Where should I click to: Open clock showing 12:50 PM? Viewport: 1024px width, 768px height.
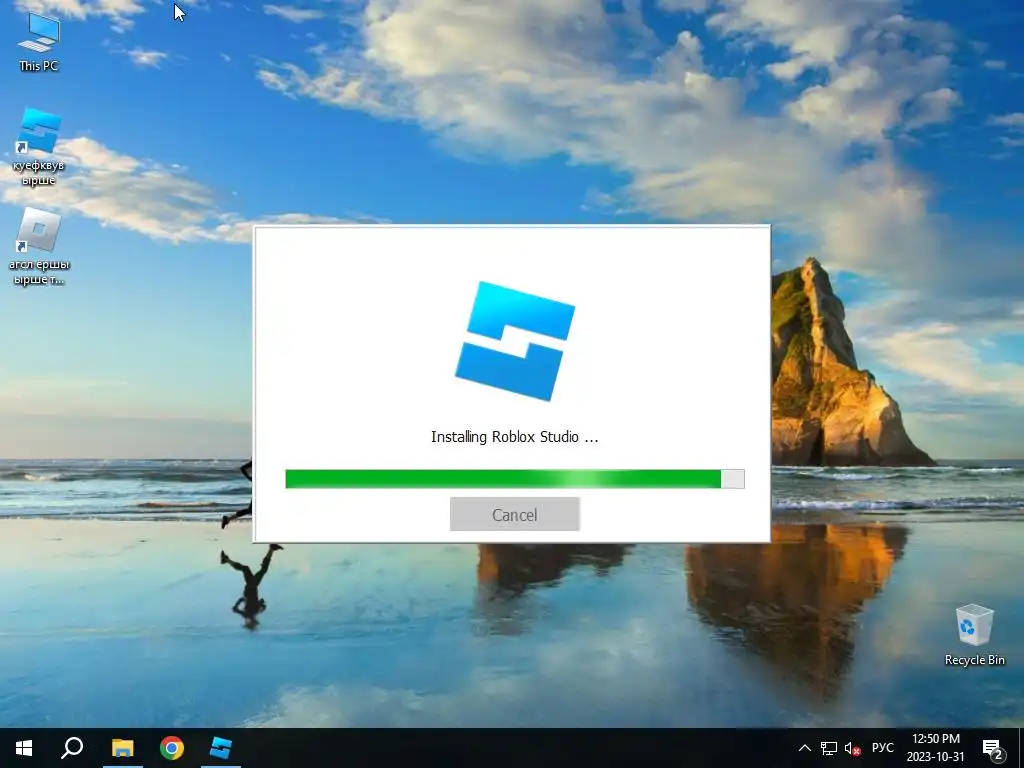pos(935,748)
